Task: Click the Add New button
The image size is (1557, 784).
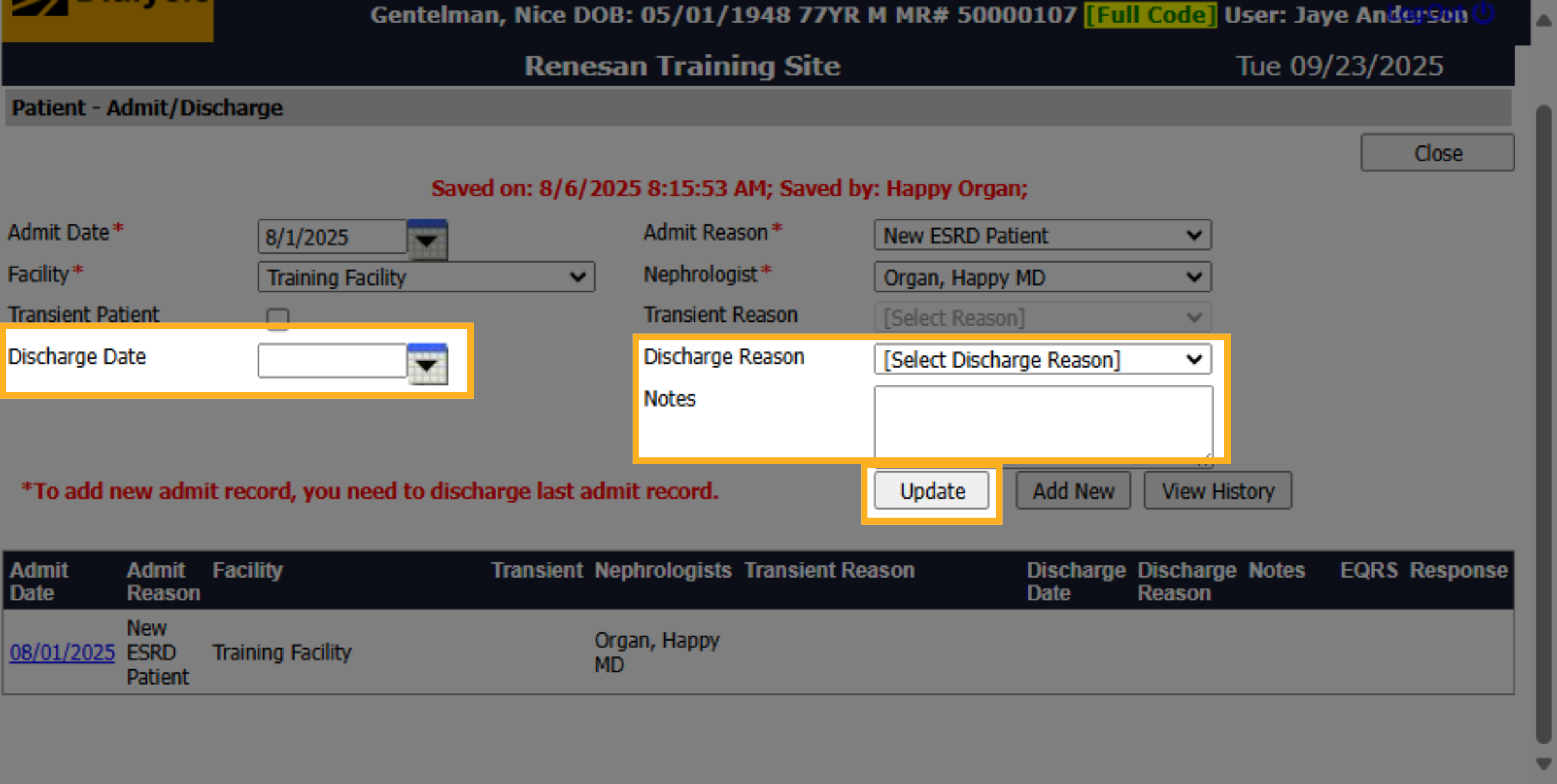Action: coord(1073,491)
